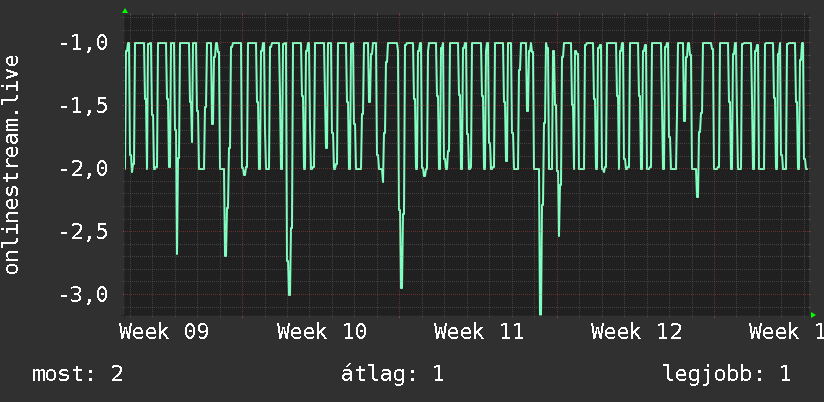Screen dimensions: 824x402
Task: Select the Week 10 axis label
Action: point(322,332)
